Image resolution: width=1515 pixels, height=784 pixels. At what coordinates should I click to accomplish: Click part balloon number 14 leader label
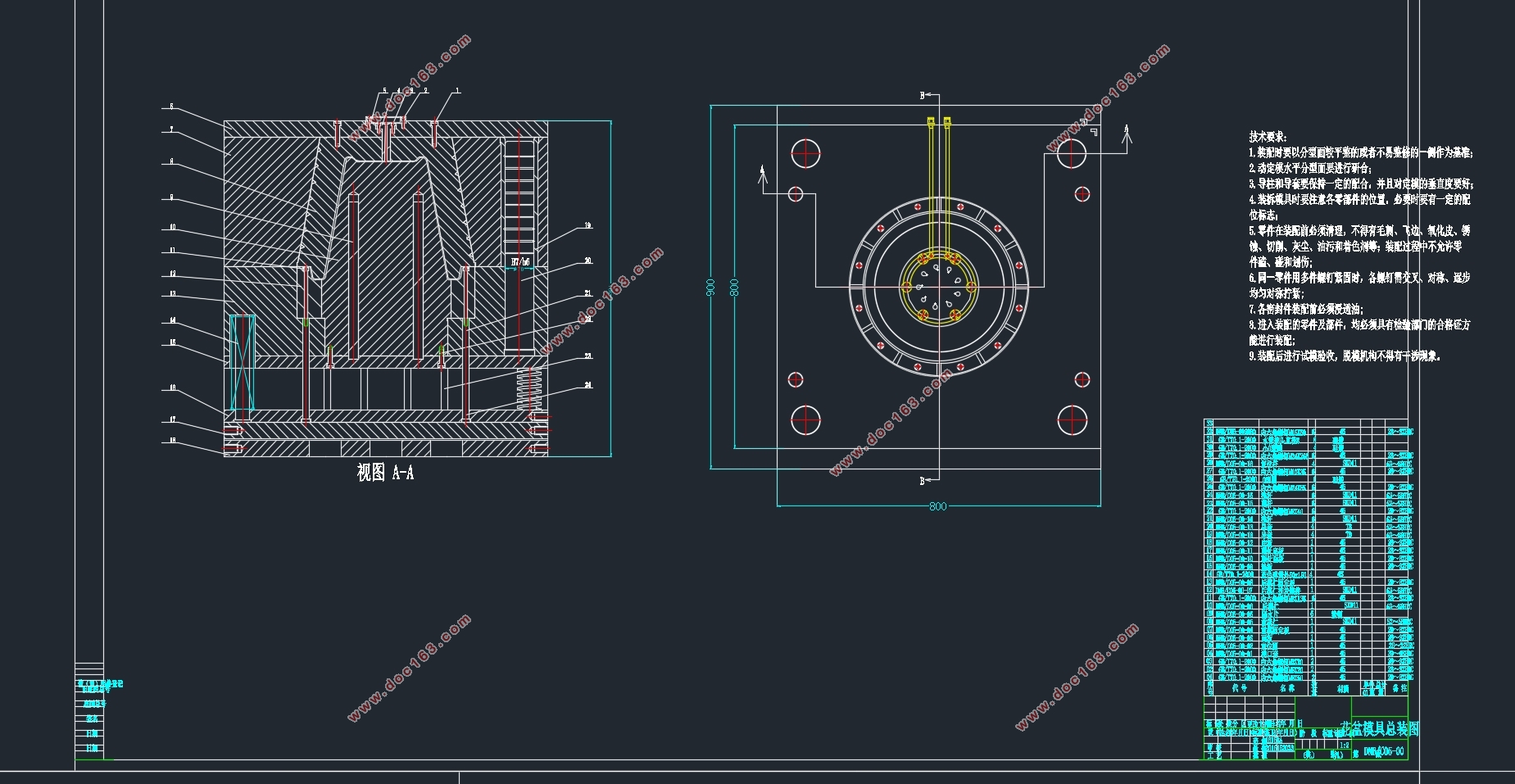[x=173, y=320]
